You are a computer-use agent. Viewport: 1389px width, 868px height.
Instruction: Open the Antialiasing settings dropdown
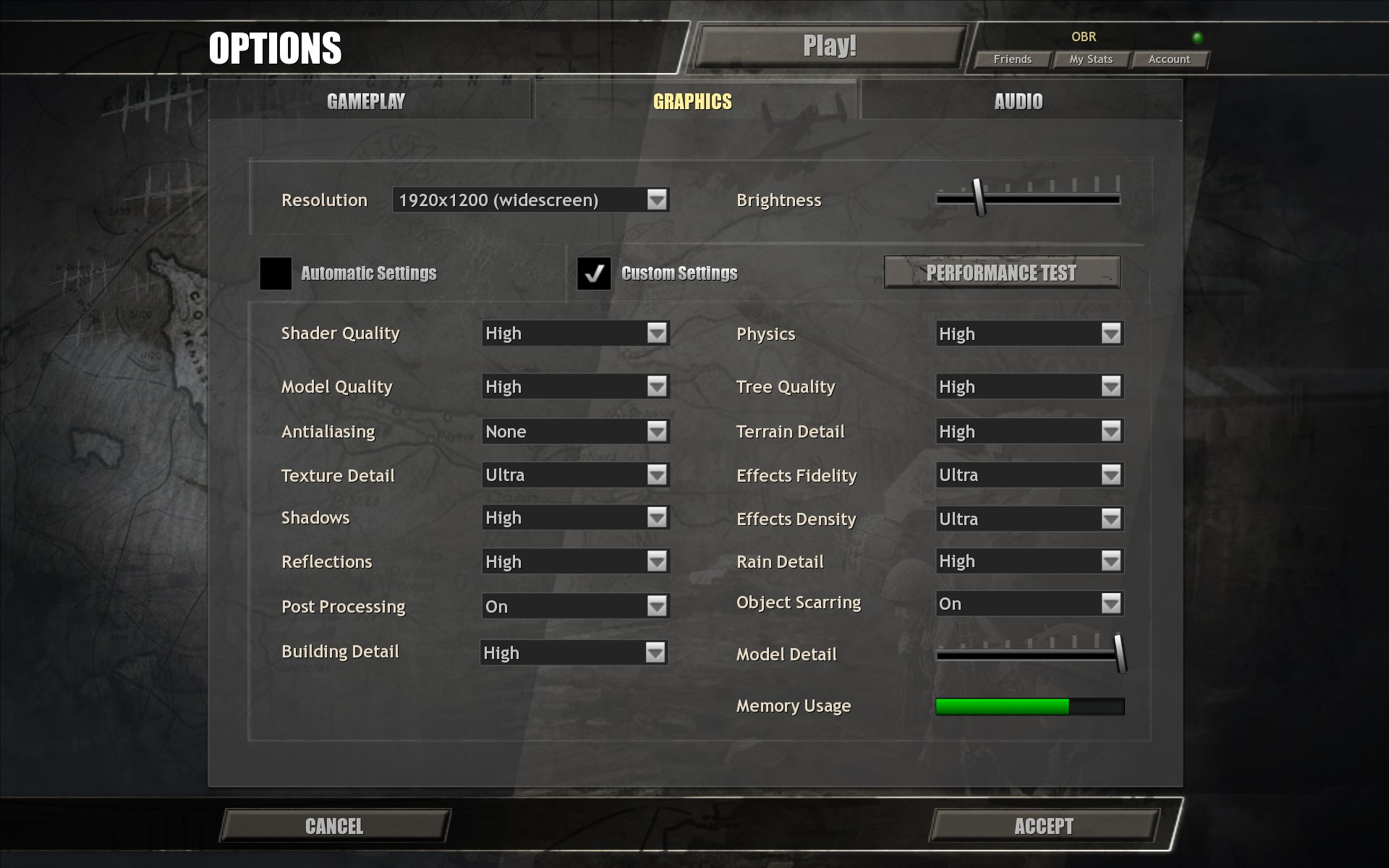point(657,430)
